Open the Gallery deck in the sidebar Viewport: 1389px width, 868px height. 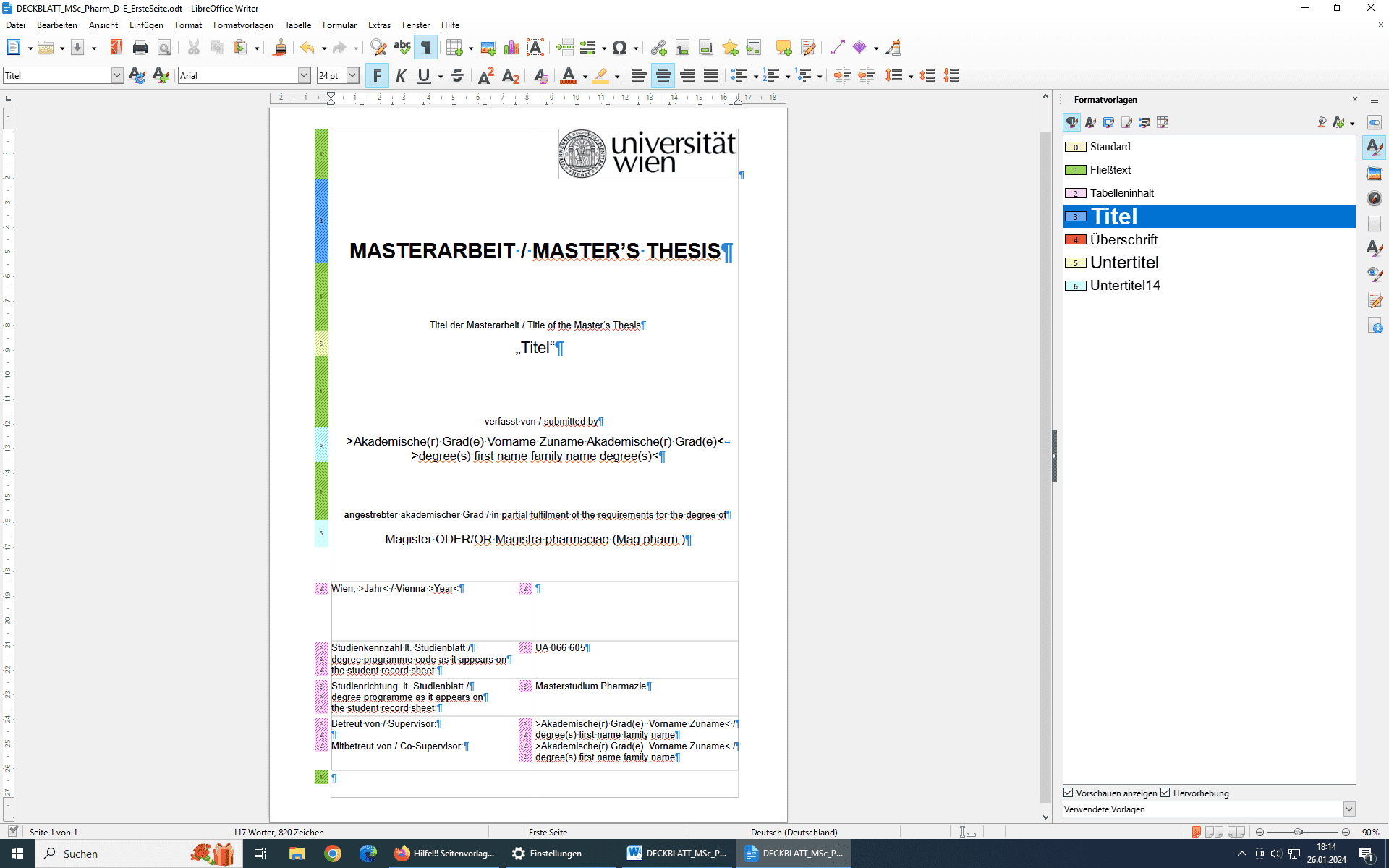1375,174
